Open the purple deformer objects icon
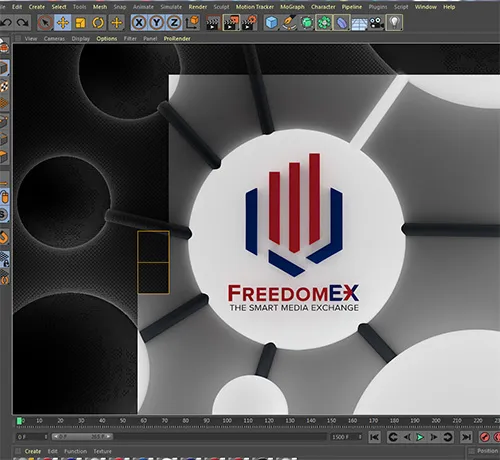The height and width of the screenshot is (460, 500). [342, 23]
